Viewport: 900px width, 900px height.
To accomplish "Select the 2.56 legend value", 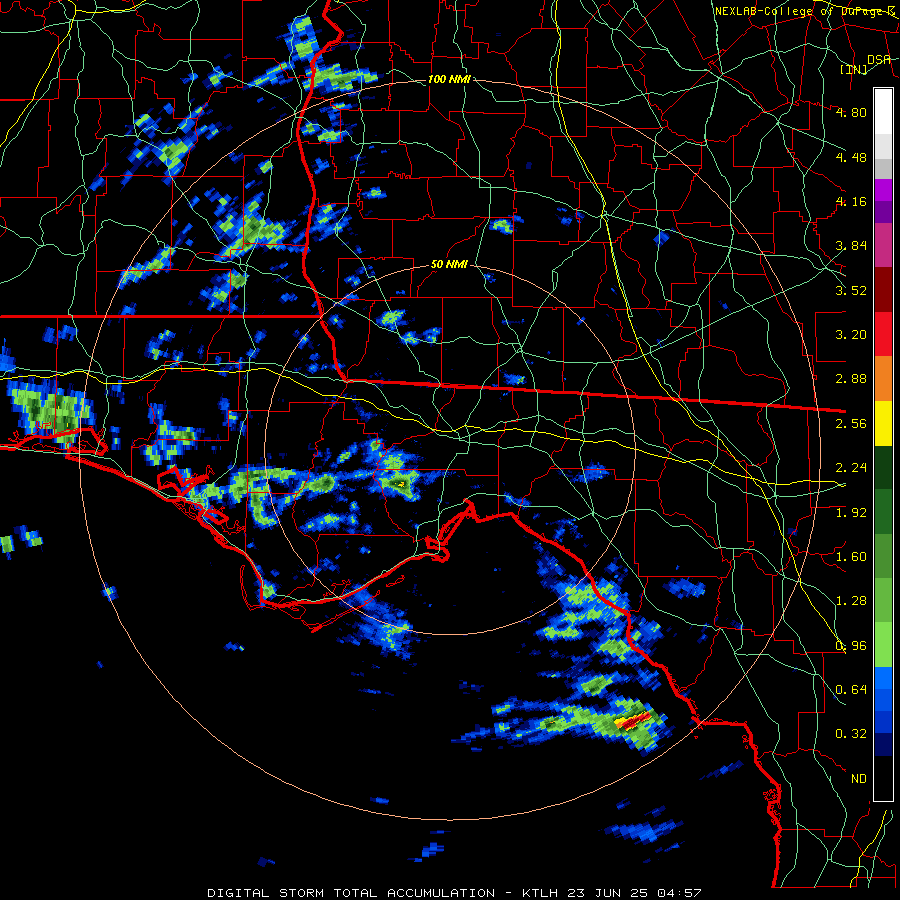I will (851, 424).
